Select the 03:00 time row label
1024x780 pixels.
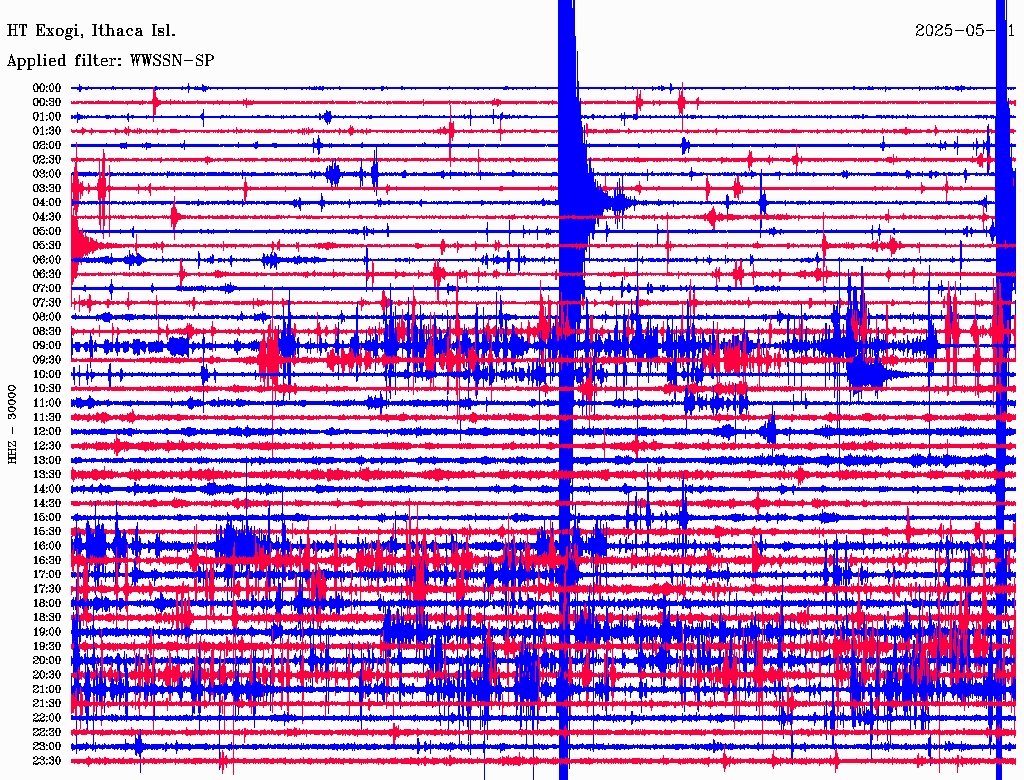coord(47,174)
